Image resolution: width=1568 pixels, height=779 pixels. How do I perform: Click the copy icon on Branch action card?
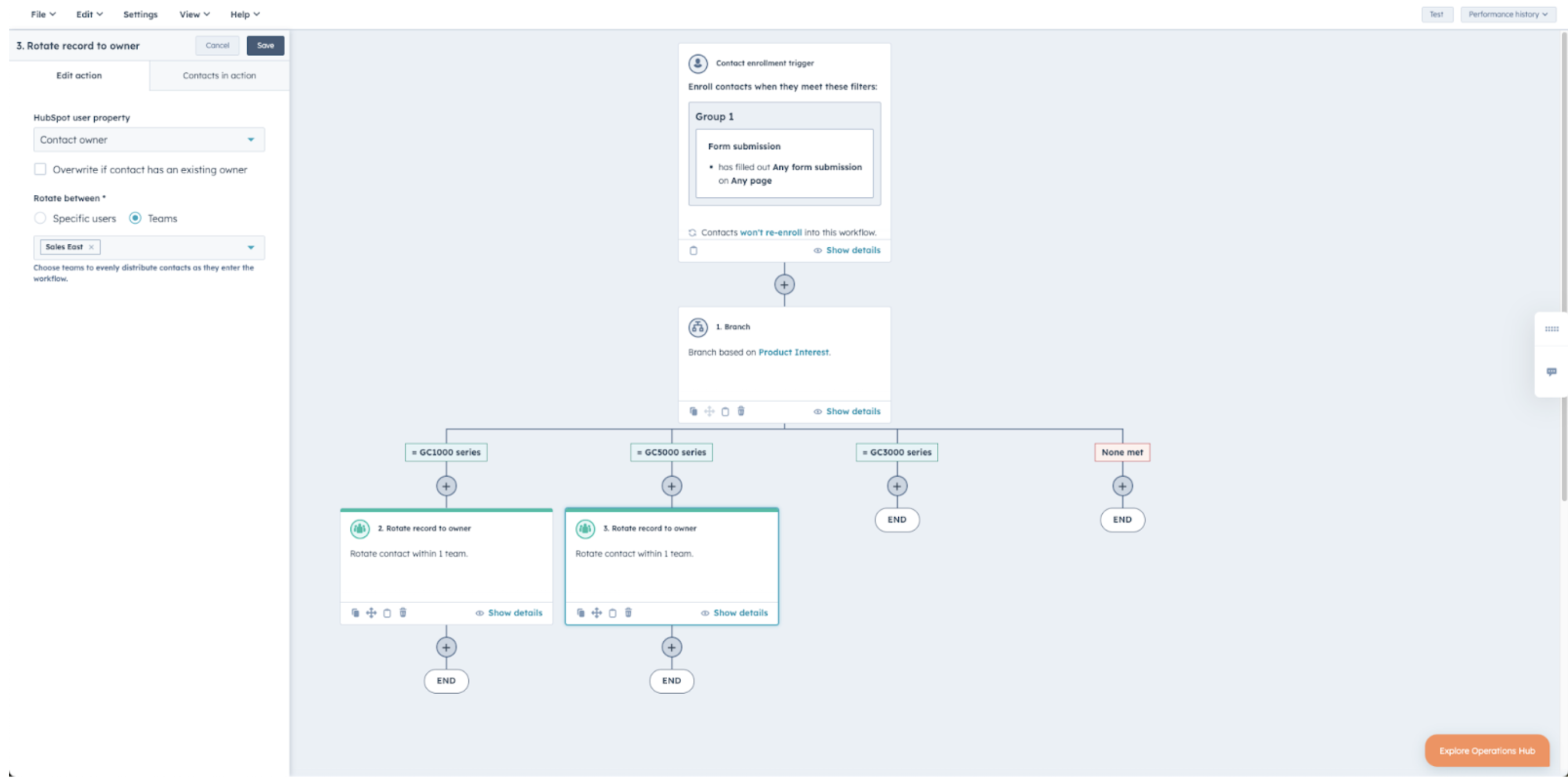(x=693, y=412)
